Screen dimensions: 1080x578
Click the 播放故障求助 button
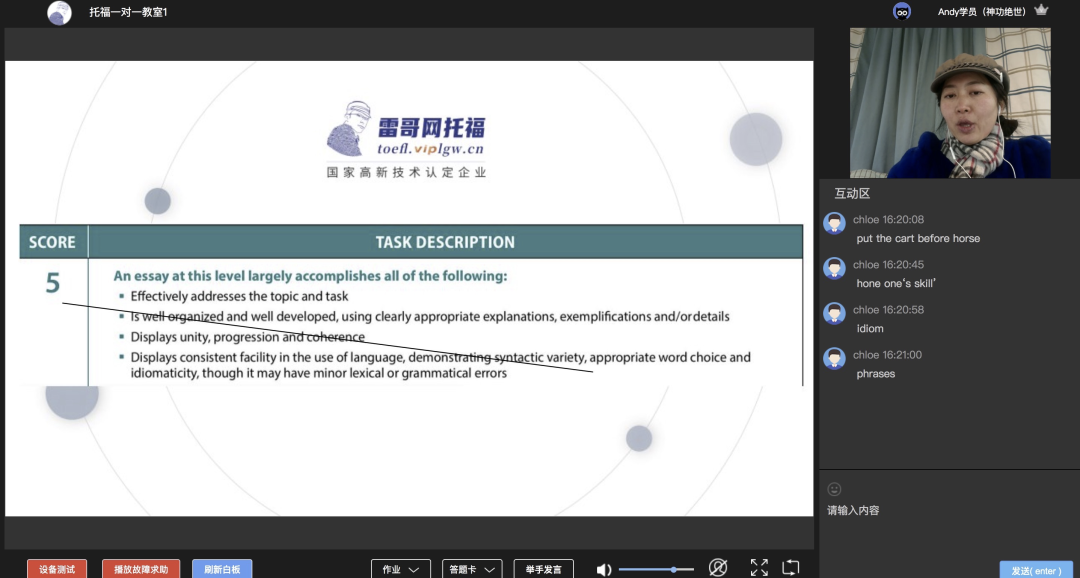(x=140, y=567)
